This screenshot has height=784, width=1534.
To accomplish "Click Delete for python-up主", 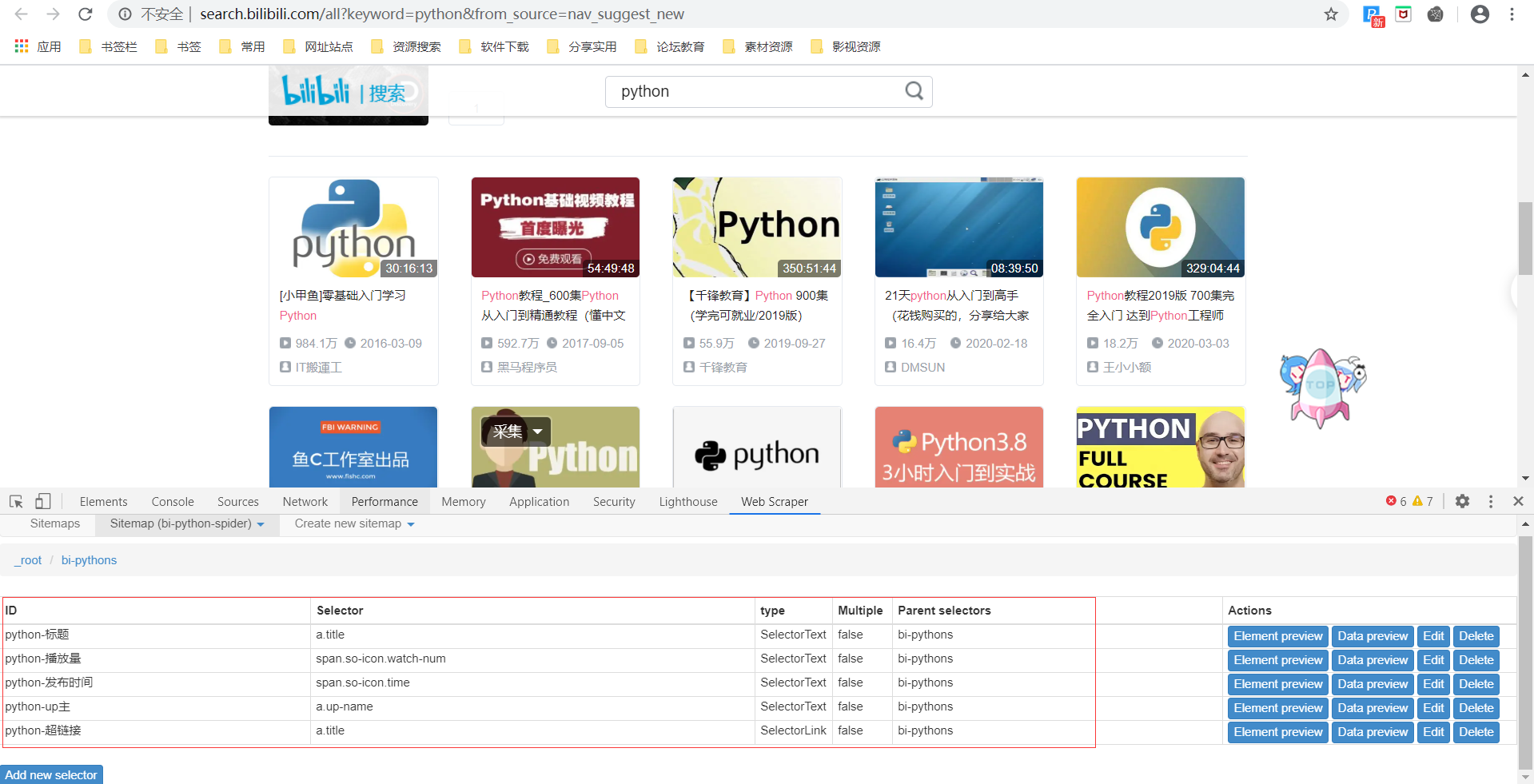I will 1476,708.
